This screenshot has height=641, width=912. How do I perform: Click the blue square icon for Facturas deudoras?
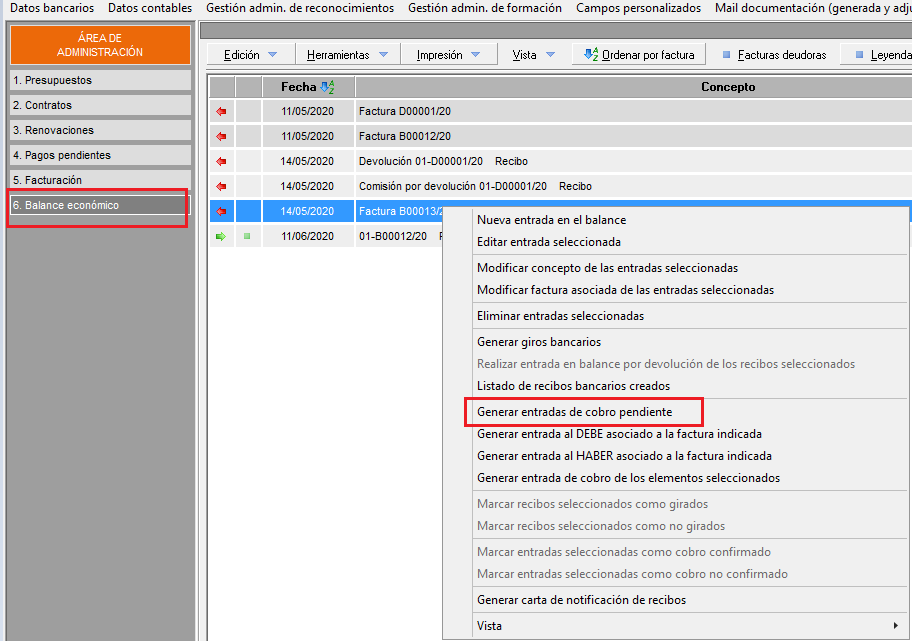[726, 55]
